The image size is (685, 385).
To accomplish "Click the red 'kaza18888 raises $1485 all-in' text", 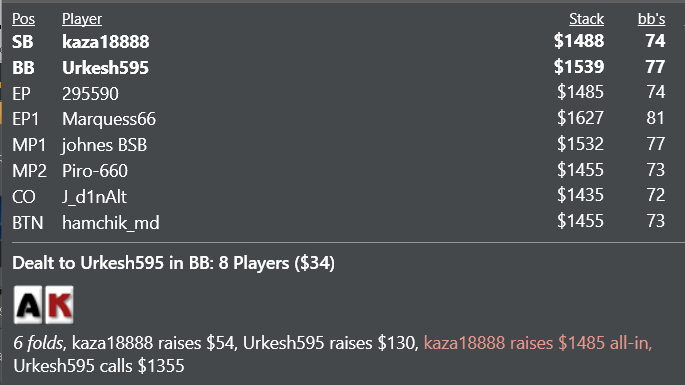I will (x=538, y=343).
